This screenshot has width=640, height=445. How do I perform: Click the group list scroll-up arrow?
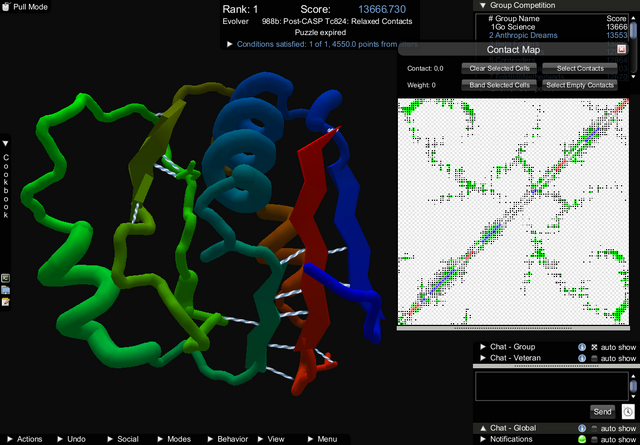pos(633,18)
